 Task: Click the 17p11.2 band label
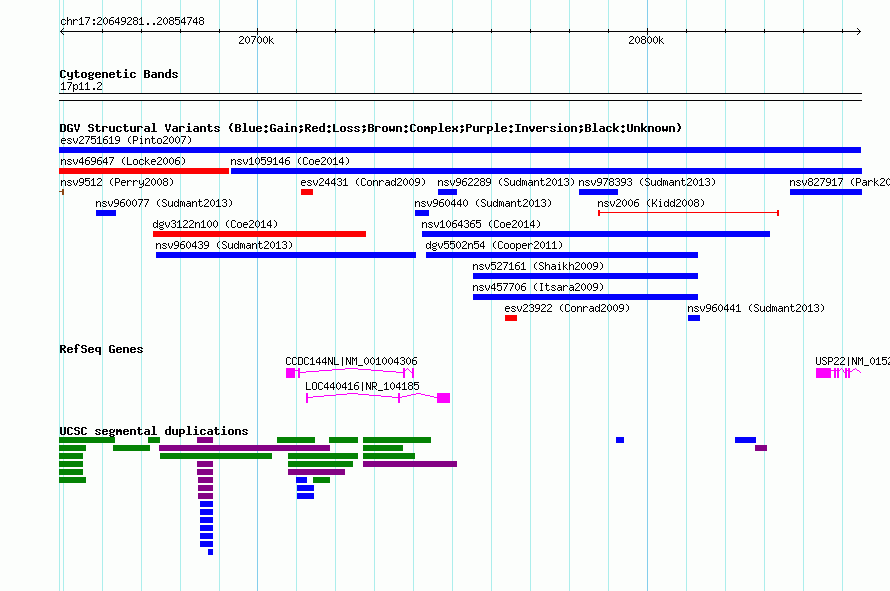(81, 86)
